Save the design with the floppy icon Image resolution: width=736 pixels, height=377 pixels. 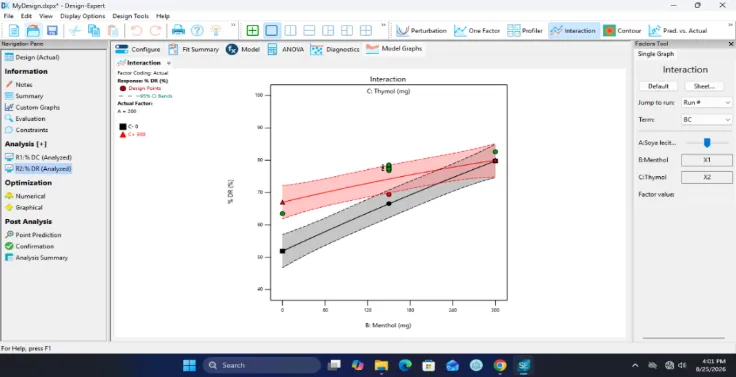(x=52, y=31)
